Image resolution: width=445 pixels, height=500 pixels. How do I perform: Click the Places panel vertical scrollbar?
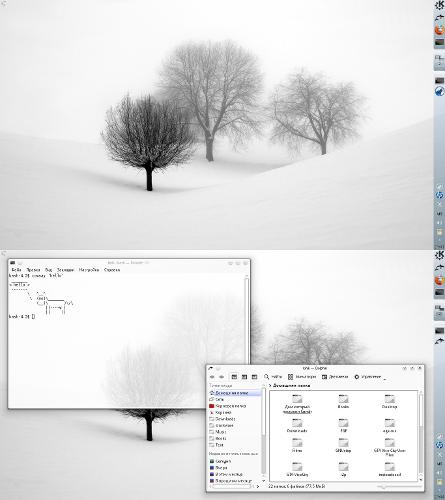(264, 433)
